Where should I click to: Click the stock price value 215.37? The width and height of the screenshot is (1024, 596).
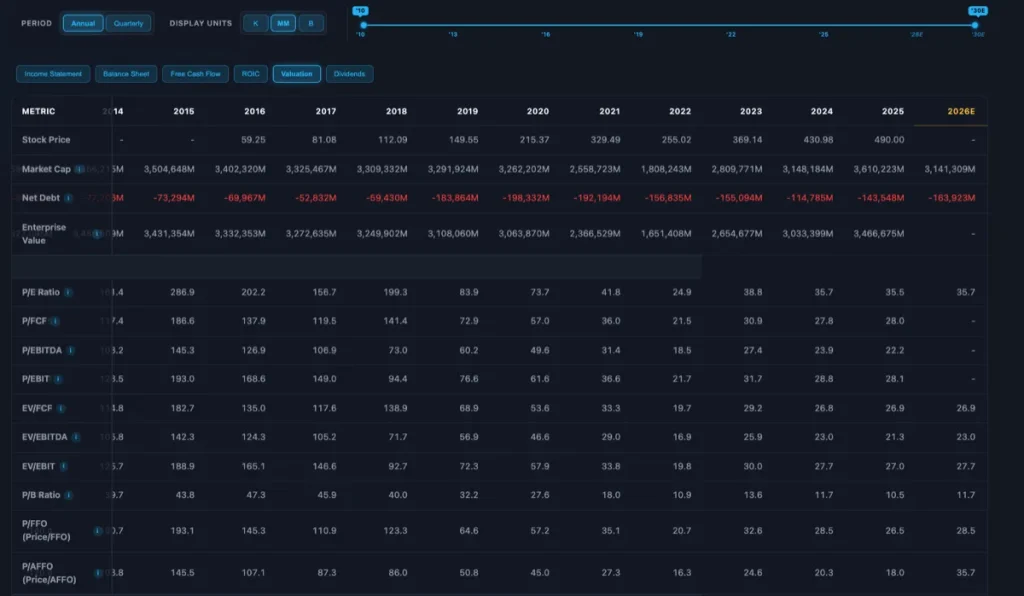[534, 140]
